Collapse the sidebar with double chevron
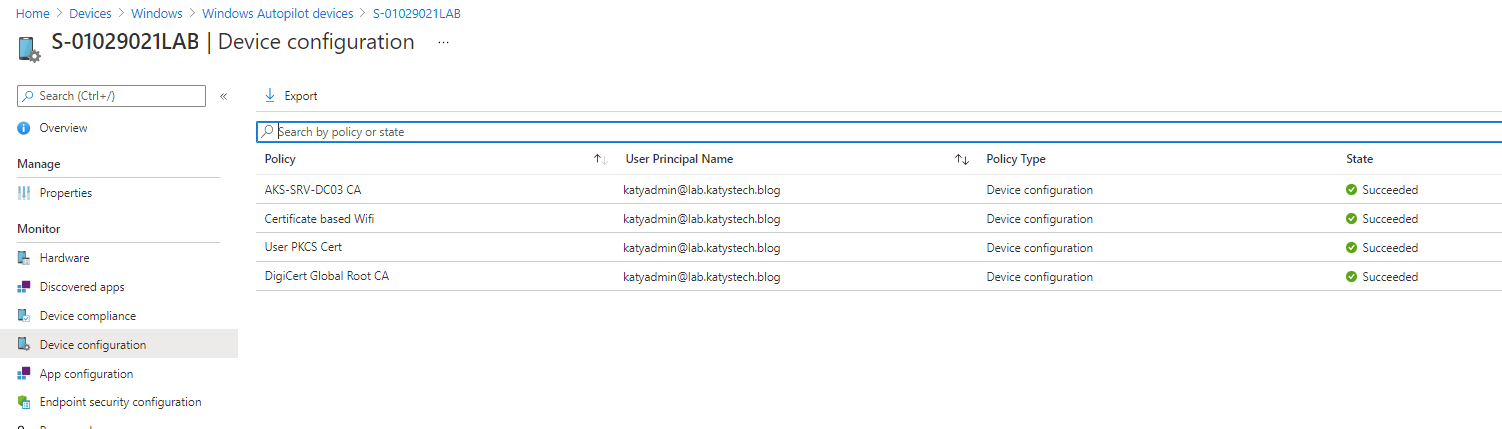The height and width of the screenshot is (429, 1502). point(223,96)
